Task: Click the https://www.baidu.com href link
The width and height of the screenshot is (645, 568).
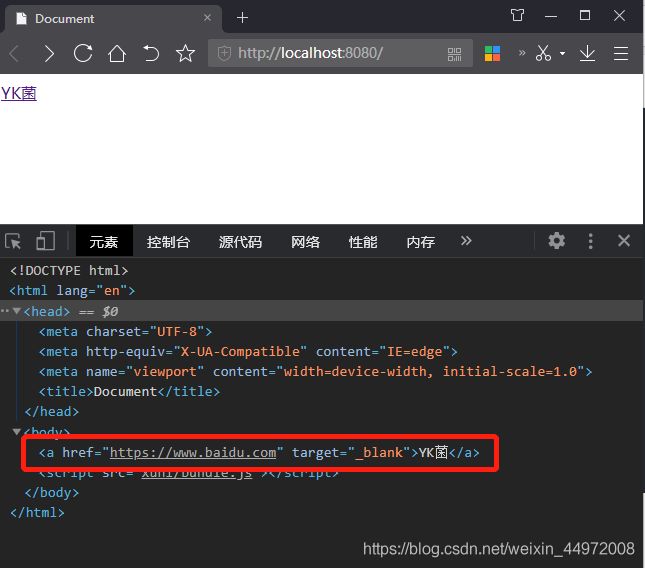Action: pos(193,452)
